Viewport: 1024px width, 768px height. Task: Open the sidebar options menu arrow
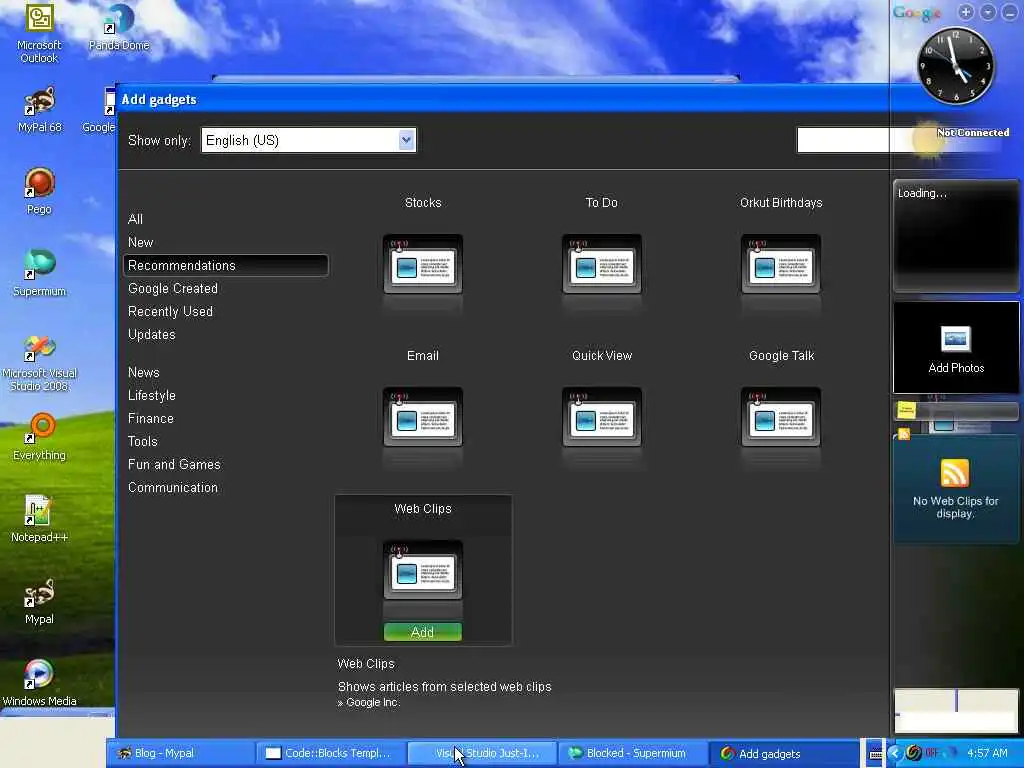point(988,12)
